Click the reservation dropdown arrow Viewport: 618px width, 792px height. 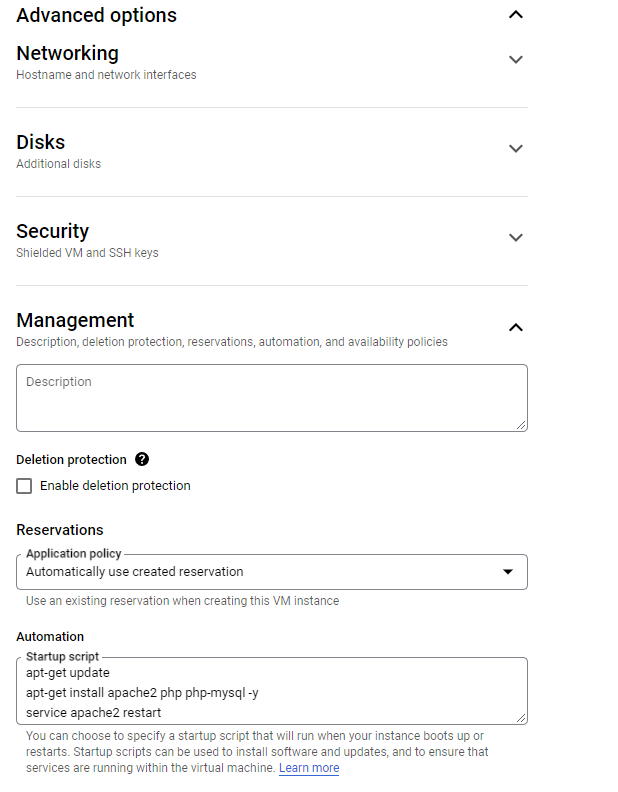click(x=508, y=572)
